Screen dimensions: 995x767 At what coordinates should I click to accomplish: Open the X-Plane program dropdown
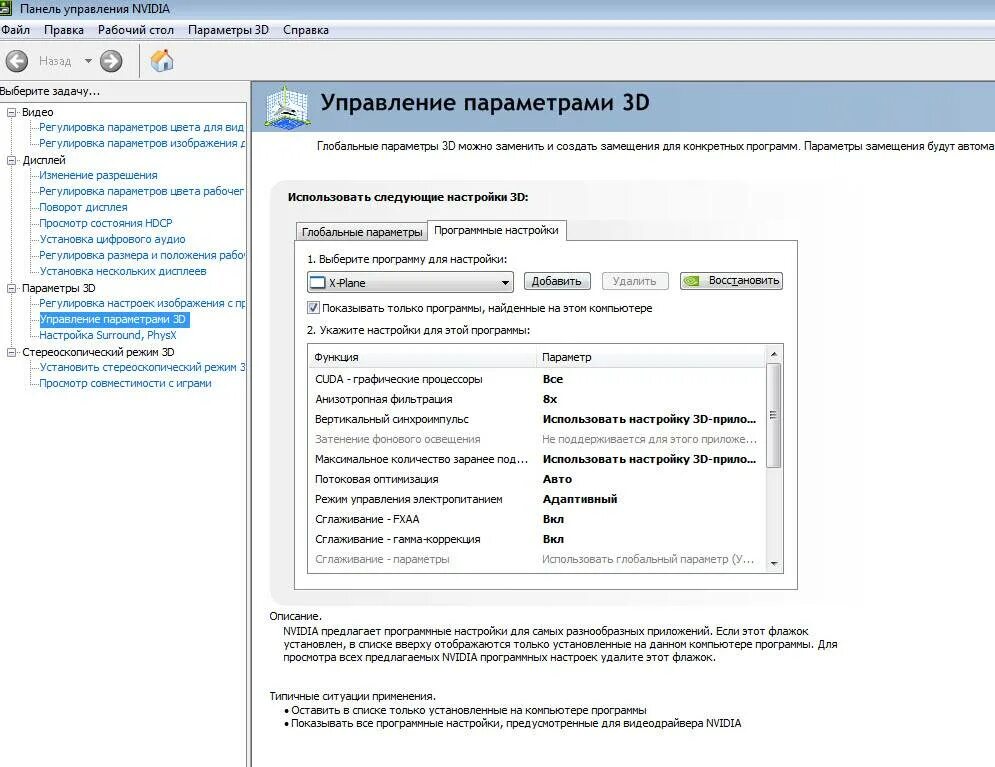(410, 282)
